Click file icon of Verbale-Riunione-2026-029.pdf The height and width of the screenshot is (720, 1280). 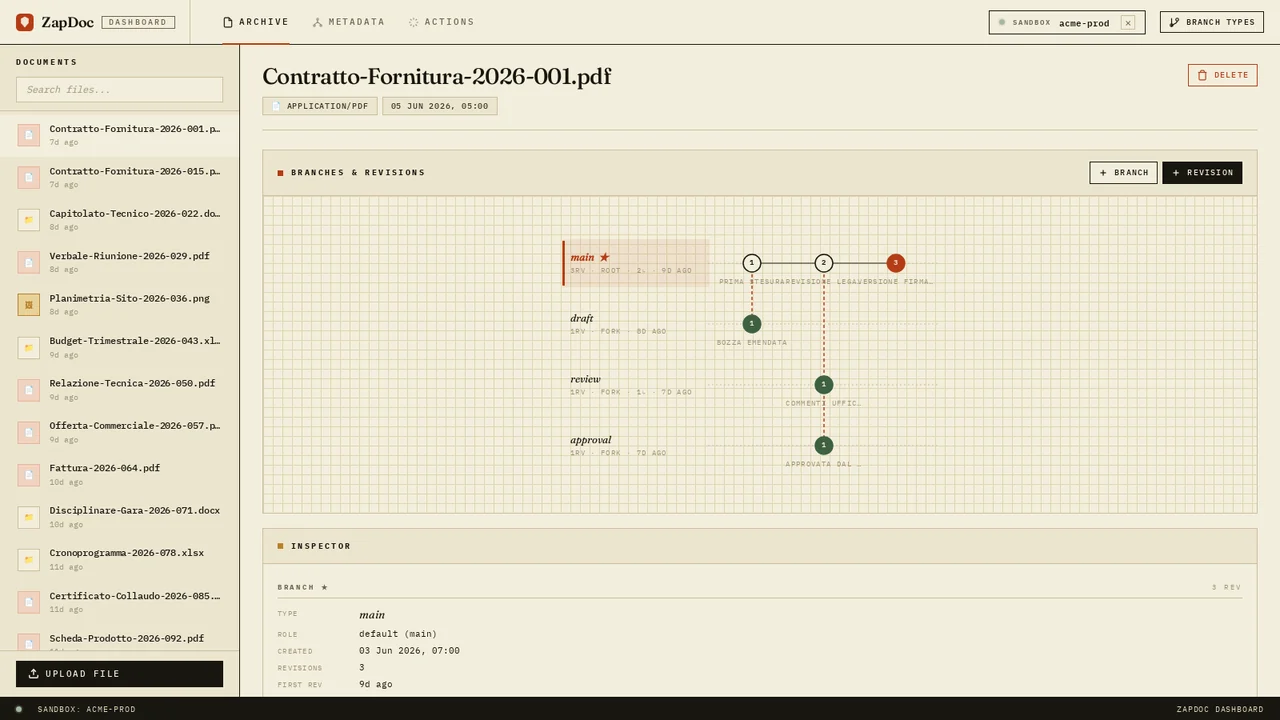tap(29, 262)
